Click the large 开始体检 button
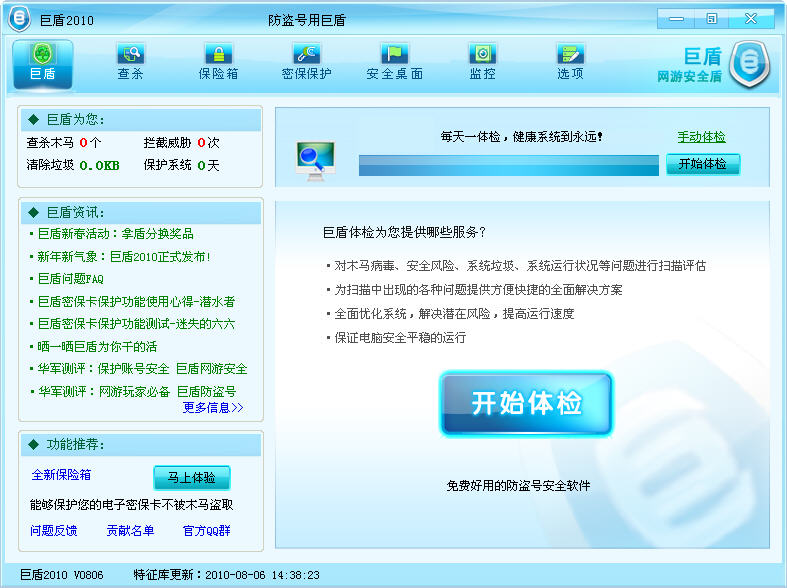The width and height of the screenshot is (787, 588). 526,403
